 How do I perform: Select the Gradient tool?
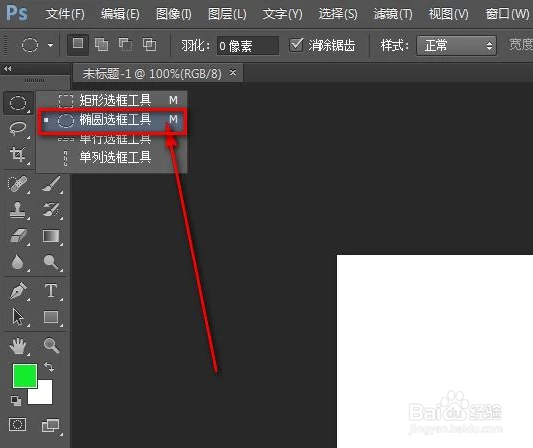click(x=51, y=236)
